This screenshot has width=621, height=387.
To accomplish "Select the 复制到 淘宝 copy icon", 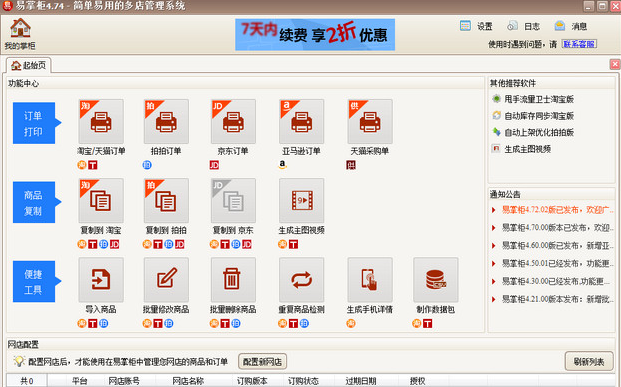I will click(x=101, y=200).
